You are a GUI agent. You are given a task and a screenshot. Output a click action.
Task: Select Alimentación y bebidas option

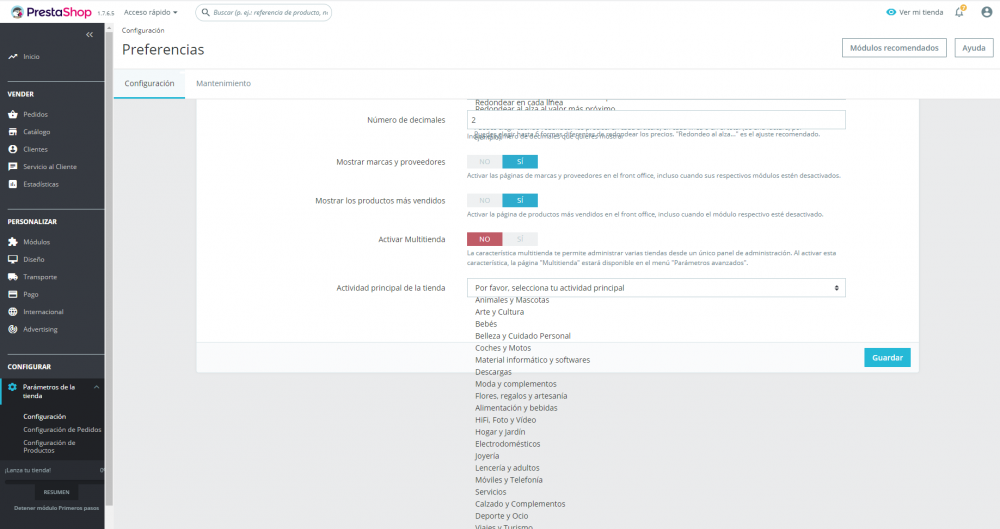517,408
